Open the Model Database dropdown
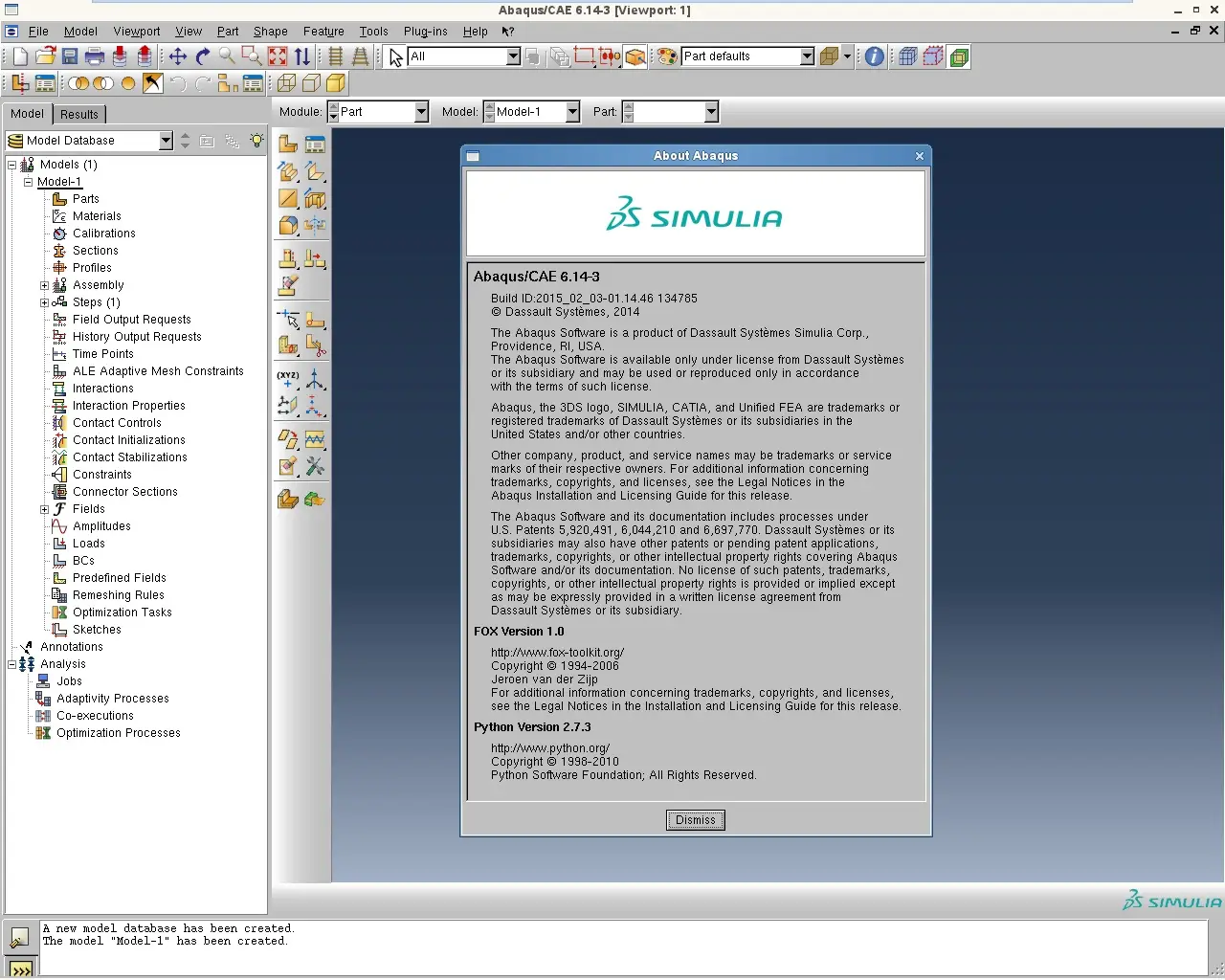This screenshot has width=1225, height=980. (166, 141)
